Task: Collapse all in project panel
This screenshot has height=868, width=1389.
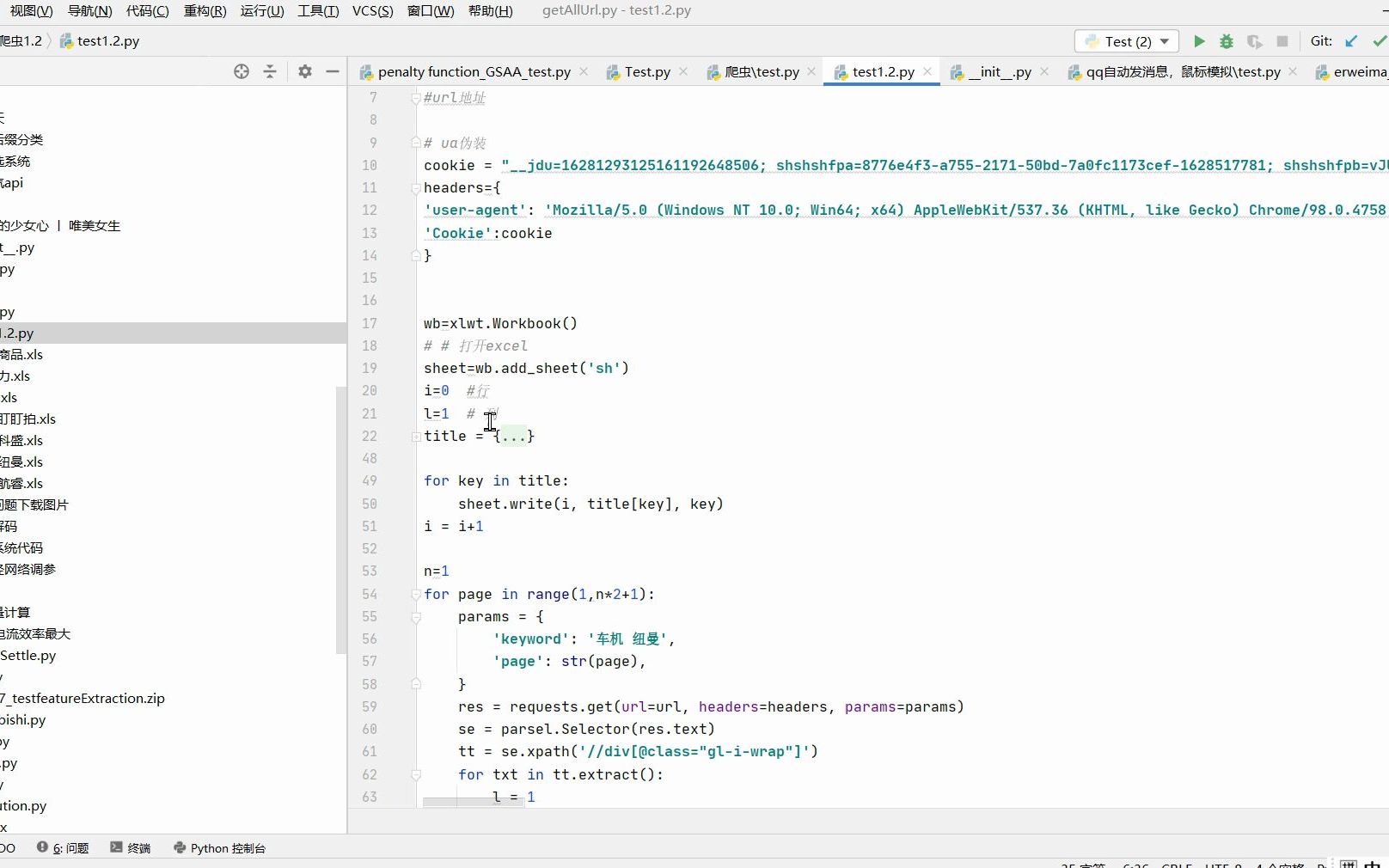Action: 270,71
